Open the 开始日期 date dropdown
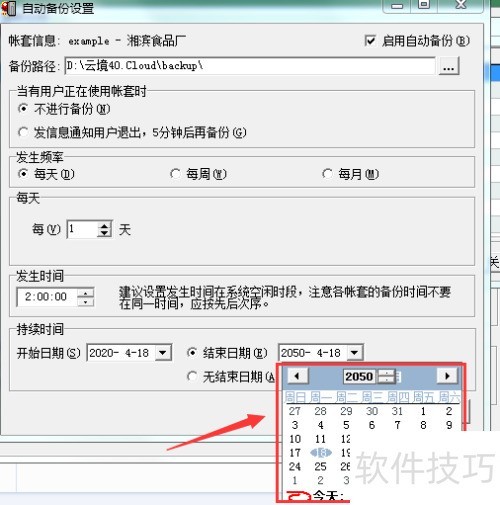This screenshot has height=505, width=500. pos(163,353)
